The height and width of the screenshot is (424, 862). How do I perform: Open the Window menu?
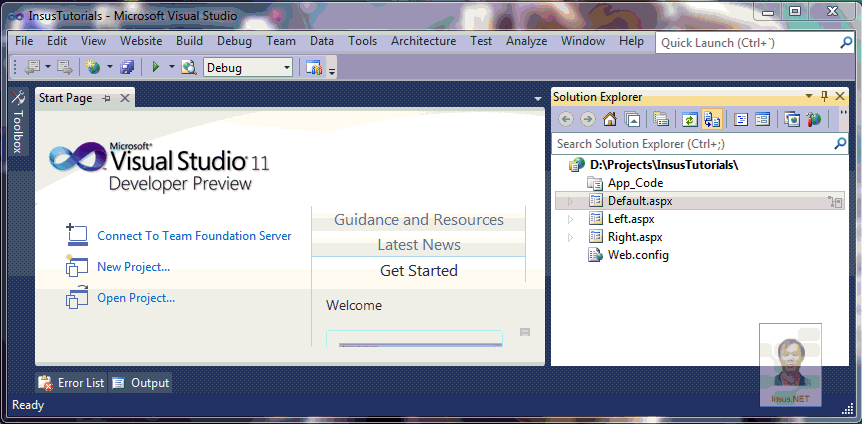[583, 41]
